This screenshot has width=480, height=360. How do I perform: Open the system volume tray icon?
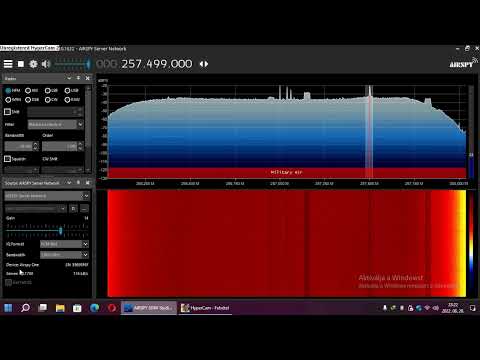click(x=436, y=308)
